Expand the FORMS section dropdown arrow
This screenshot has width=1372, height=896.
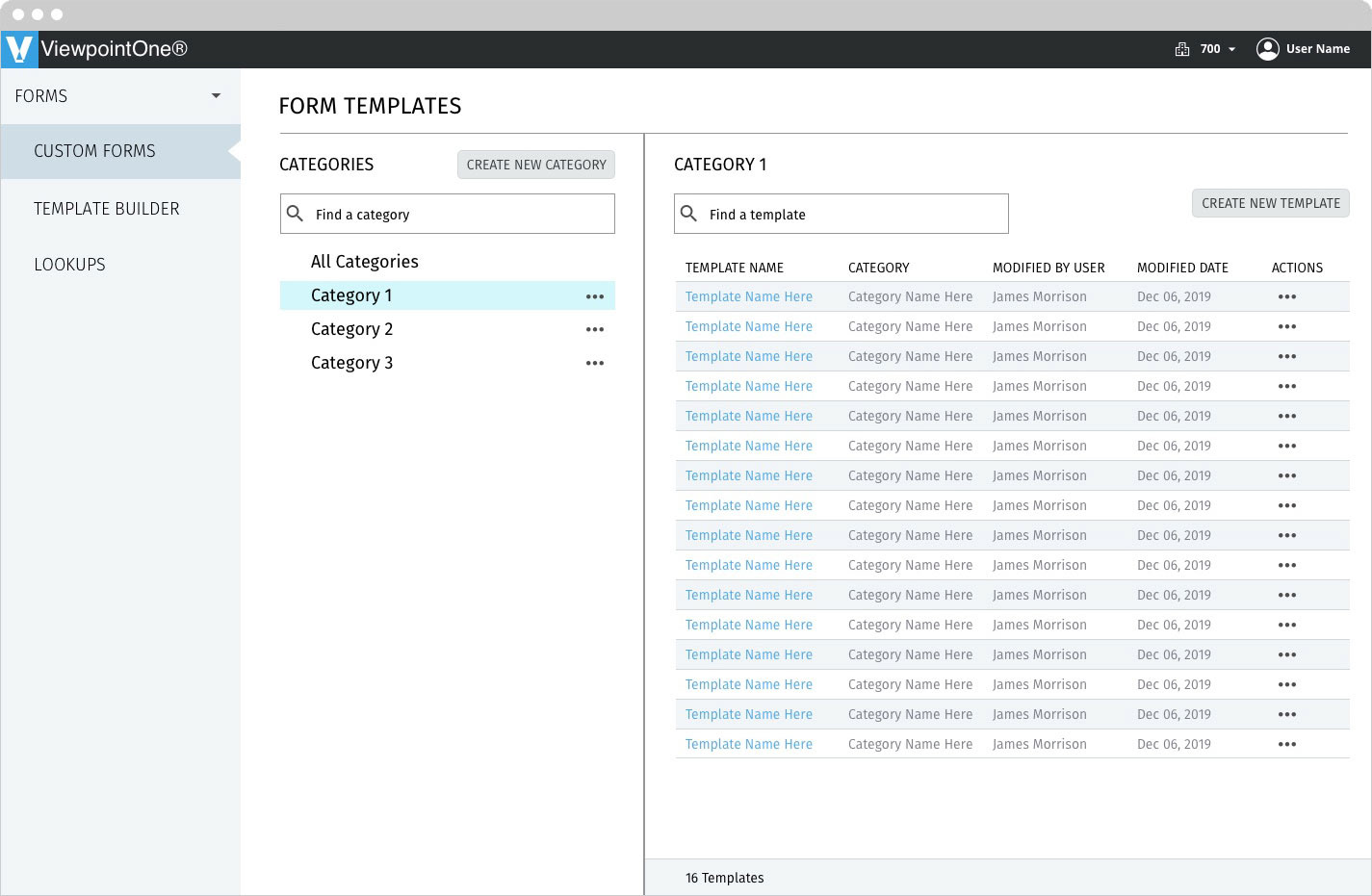pos(216,95)
